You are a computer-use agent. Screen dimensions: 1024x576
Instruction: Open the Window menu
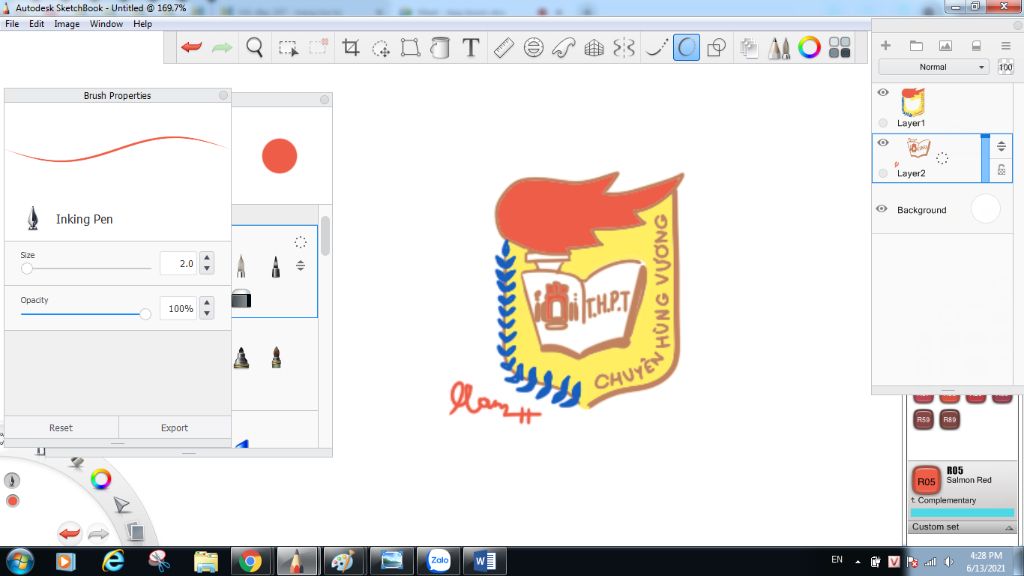[106, 24]
